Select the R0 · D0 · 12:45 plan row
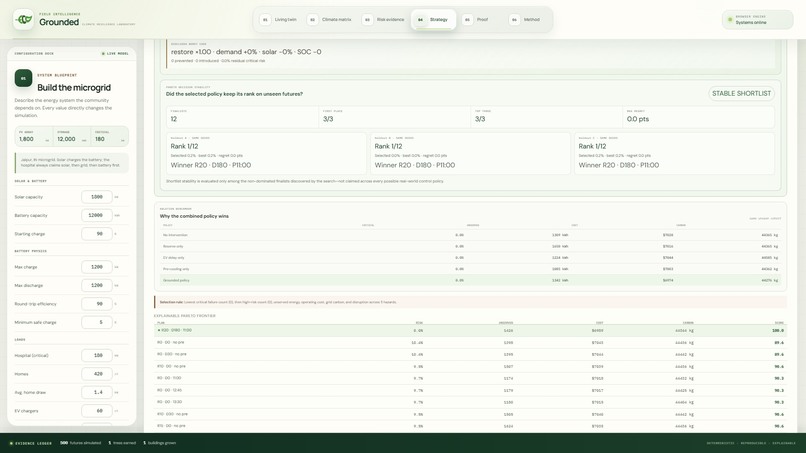The image size is (806, 453). [470, 390]
